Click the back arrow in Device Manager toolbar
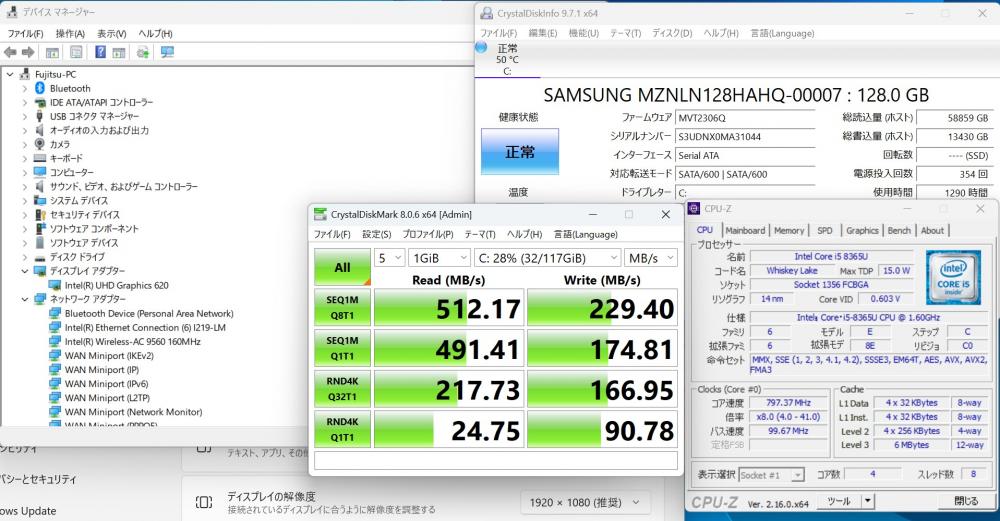The height and width of the screenshot is (521, 1000). point(10,52)
